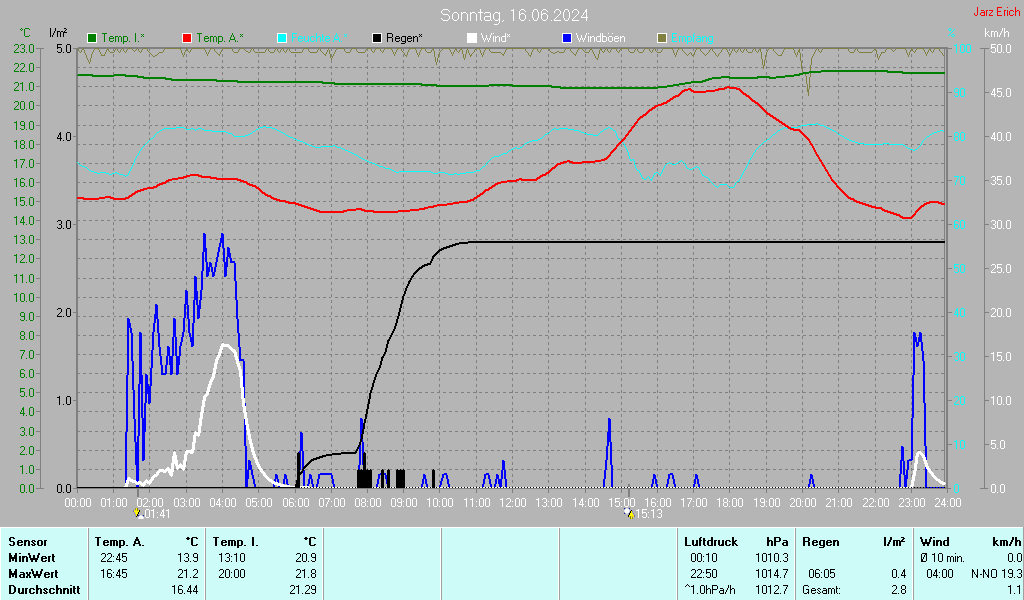Click the MaxWert row label
This screenshot has width=1024, height=600.
(32, 574)
